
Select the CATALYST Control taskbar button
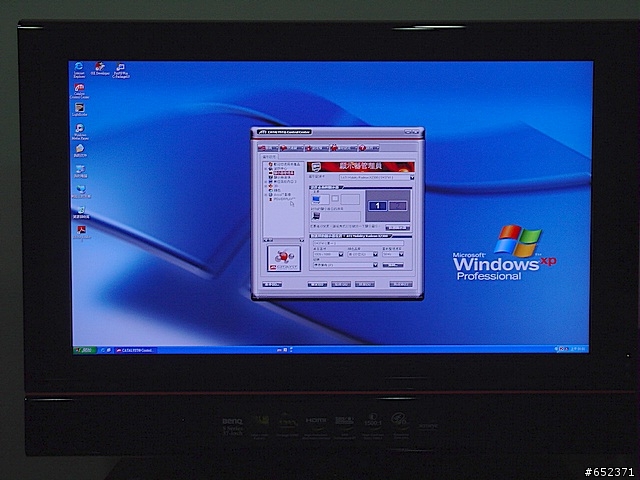(135, 350)
